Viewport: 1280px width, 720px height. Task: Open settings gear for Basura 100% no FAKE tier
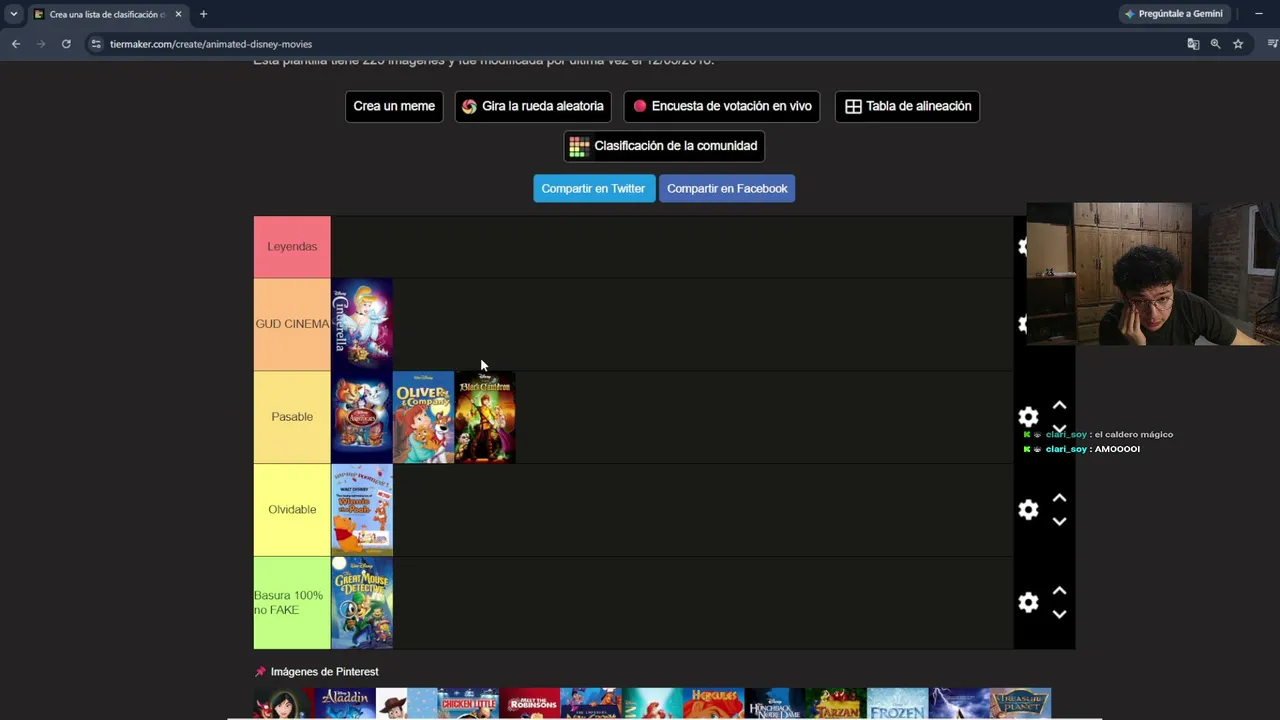(x=1028, y=602)
